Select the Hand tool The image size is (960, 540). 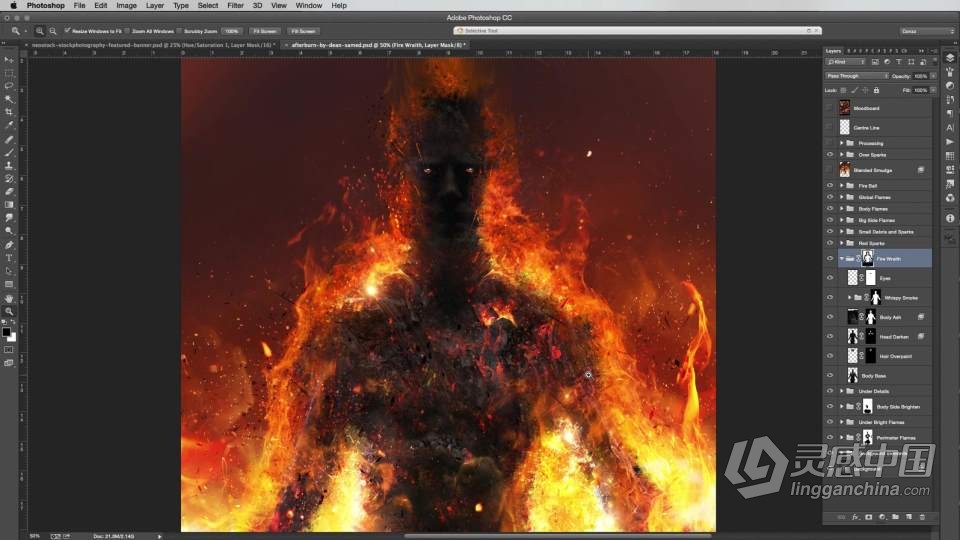coord(9,298)
